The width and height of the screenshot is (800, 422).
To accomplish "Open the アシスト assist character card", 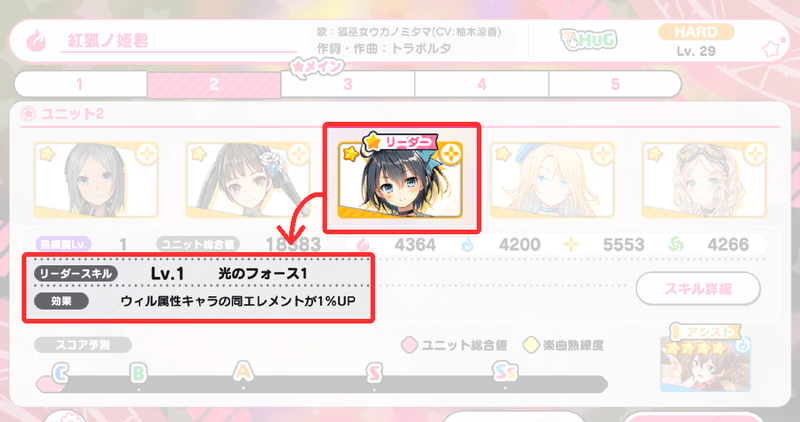I will 706,359.
